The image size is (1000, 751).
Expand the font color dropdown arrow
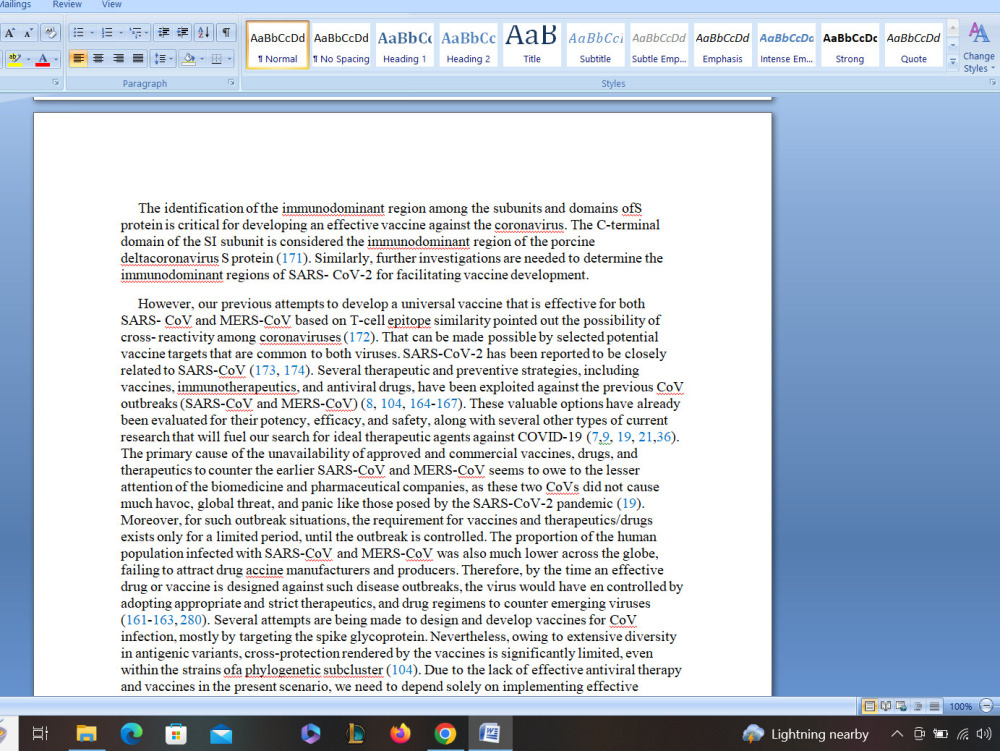point(56,59)
